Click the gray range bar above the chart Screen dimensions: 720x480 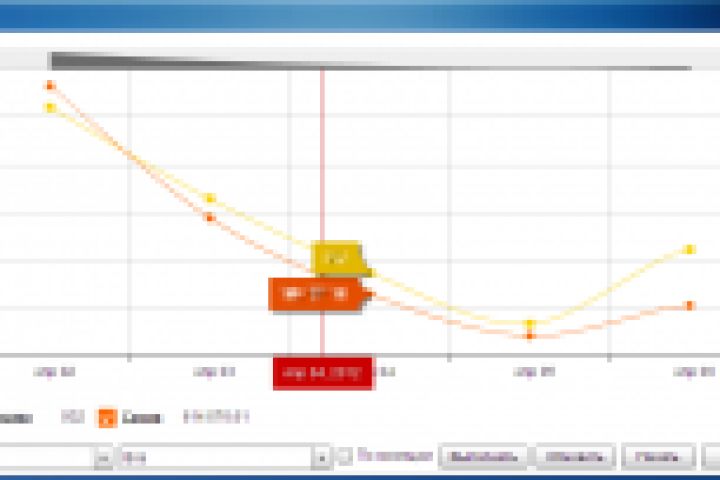click(x=371, y=61)
